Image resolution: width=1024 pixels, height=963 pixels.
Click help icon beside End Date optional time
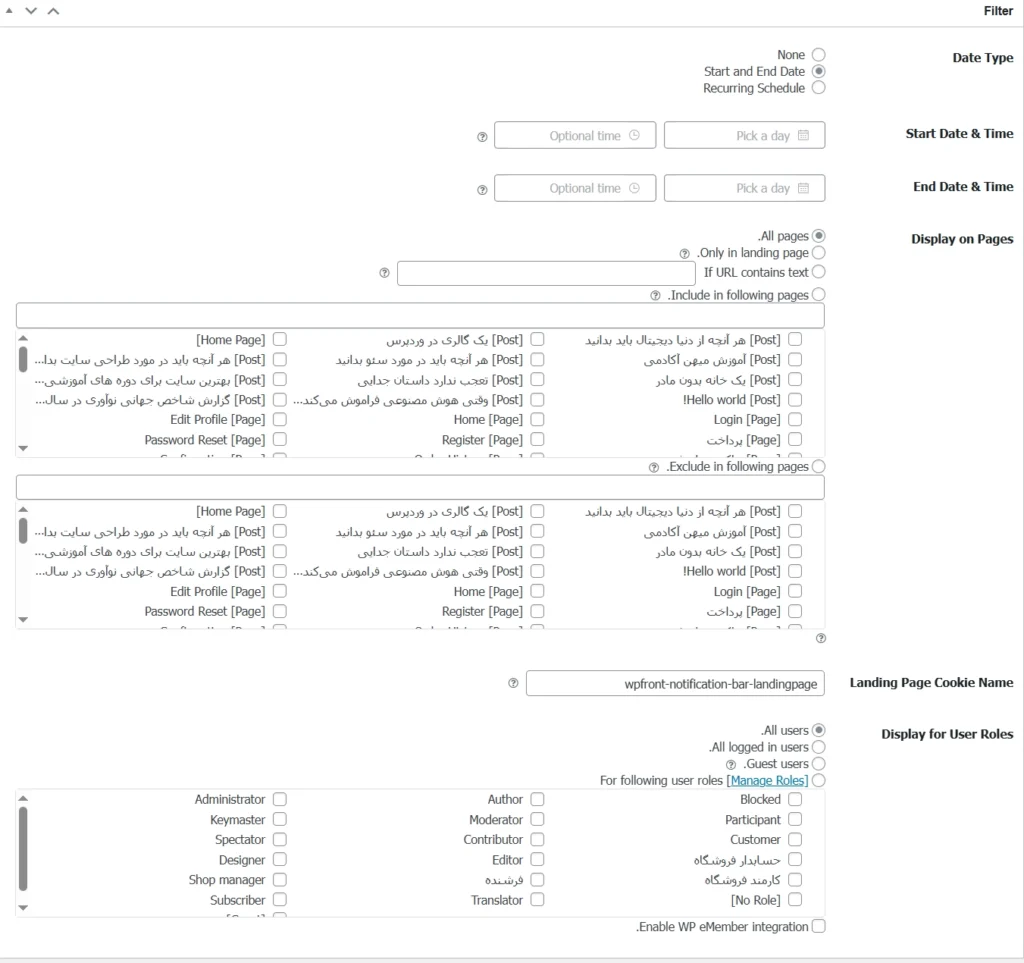point(482,189)
